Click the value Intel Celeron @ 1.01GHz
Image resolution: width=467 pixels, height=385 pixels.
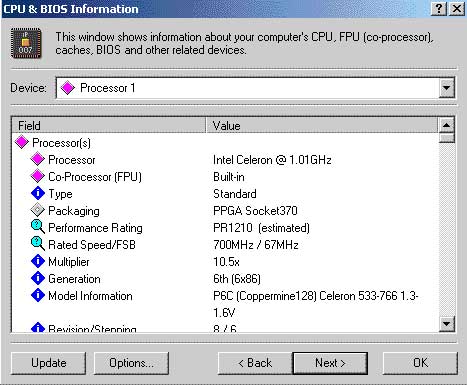(x=272, y=160)
